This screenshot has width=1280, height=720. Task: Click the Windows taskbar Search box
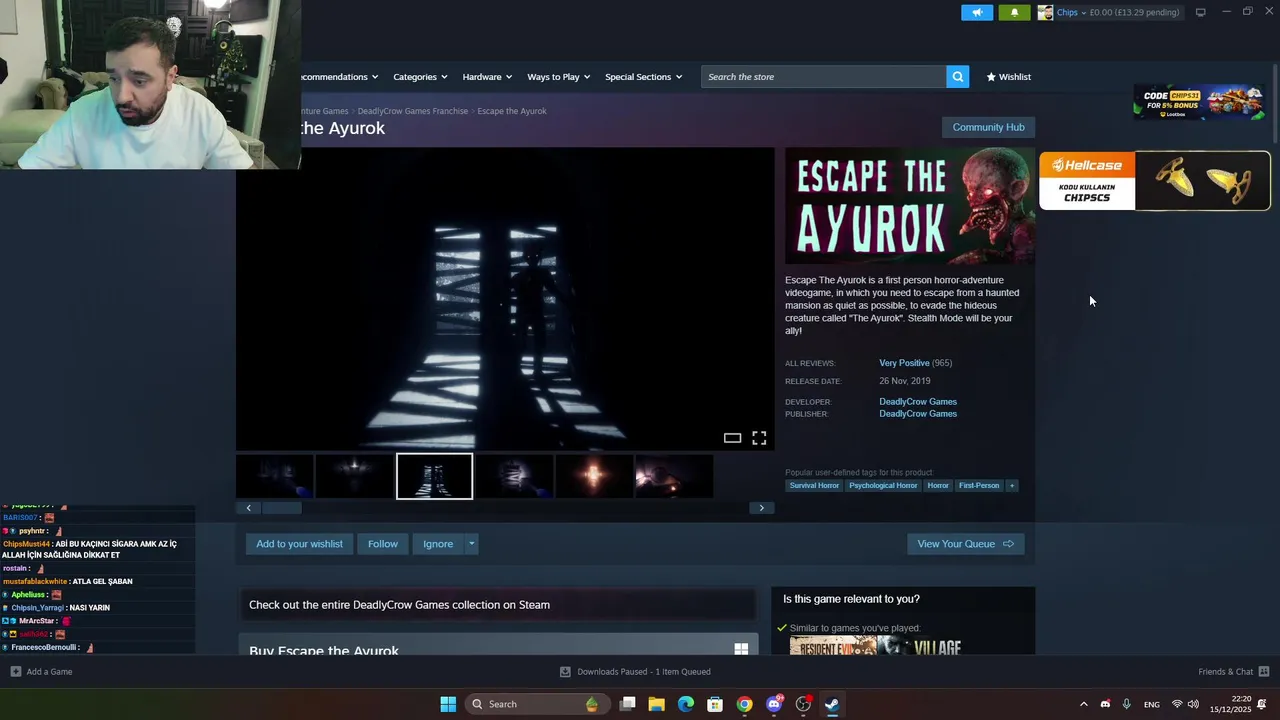point(535,704)
